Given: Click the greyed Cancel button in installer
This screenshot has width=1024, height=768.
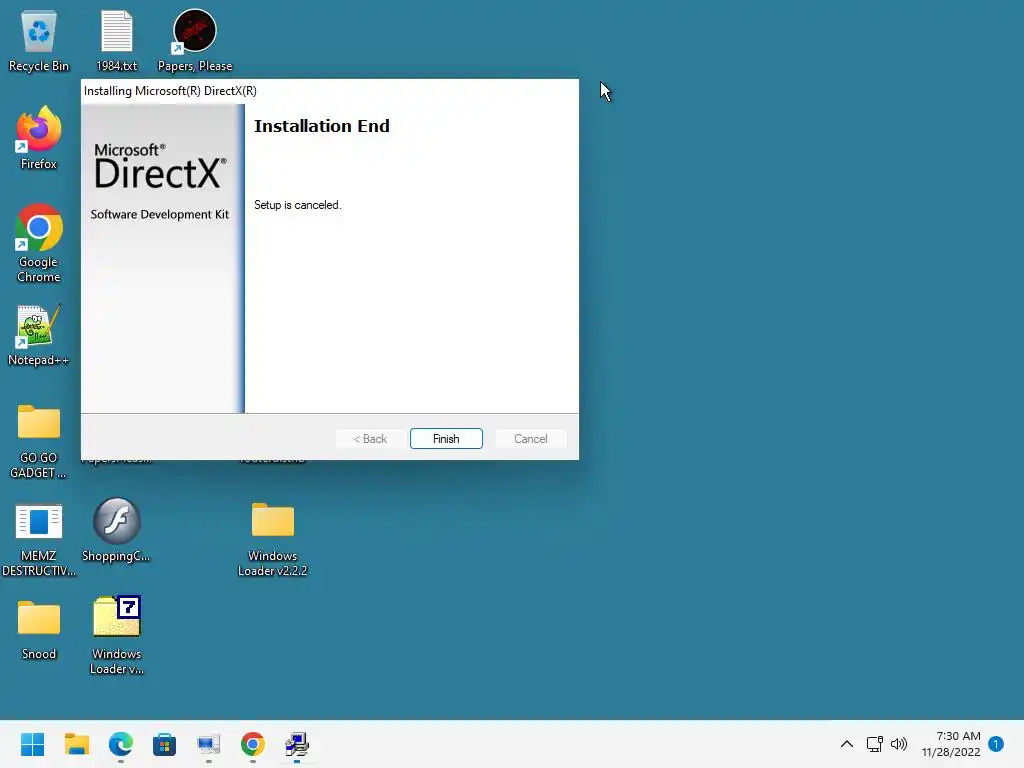Looking at the screenshot, I should coord(530,439).
